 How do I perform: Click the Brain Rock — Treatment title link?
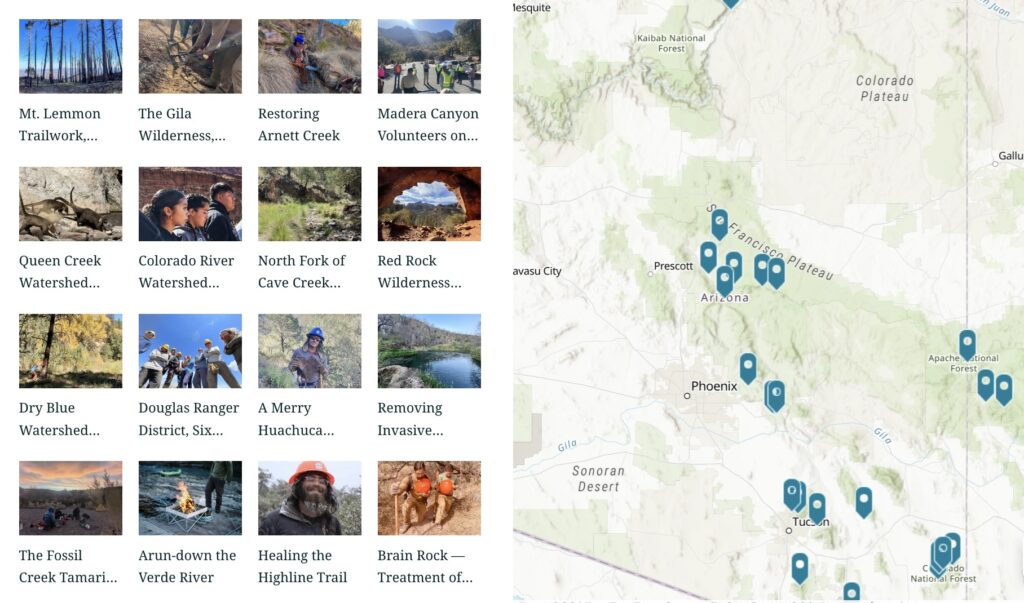(x=425, y=566)
